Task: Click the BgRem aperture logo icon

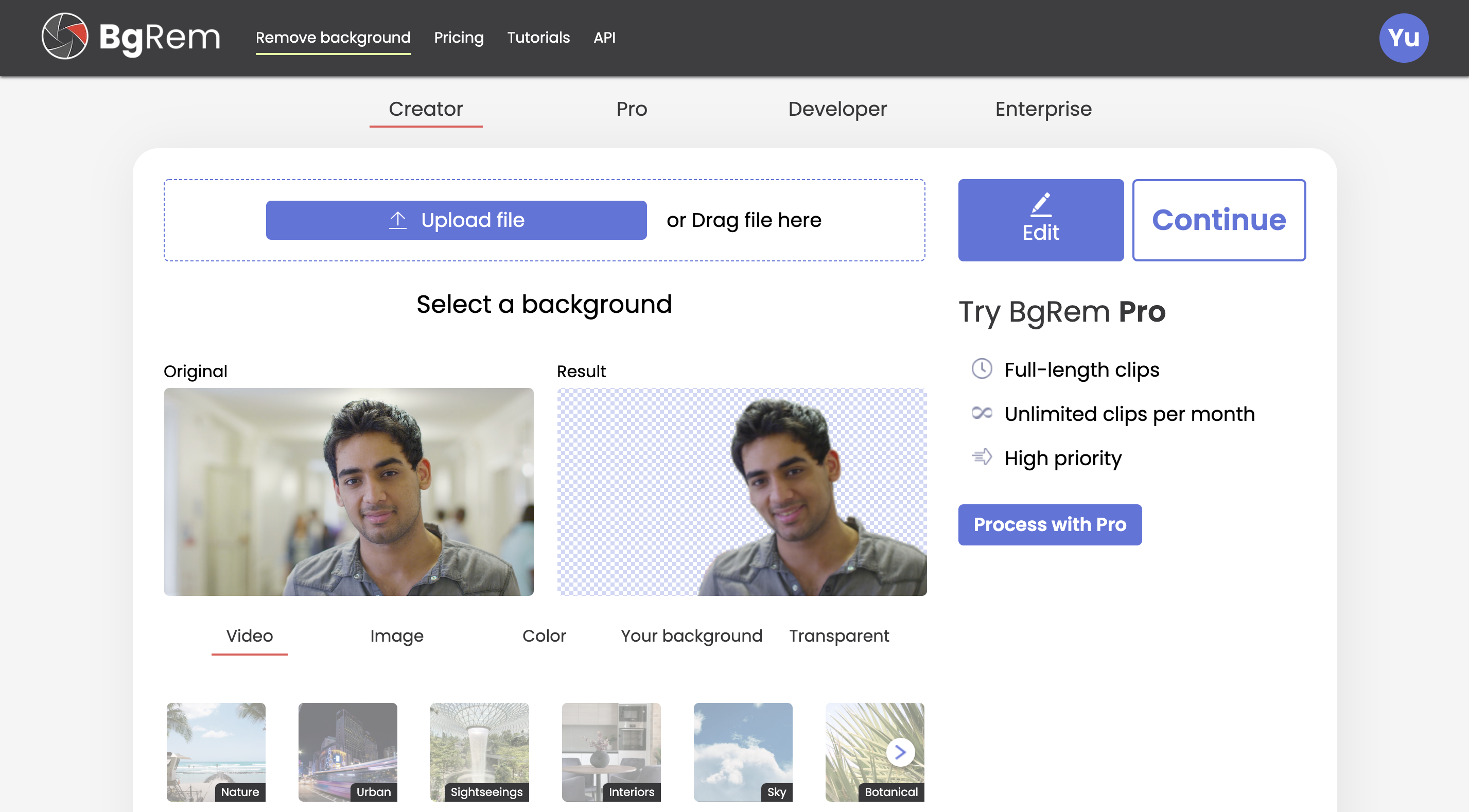Action: (x=64, y=37)
